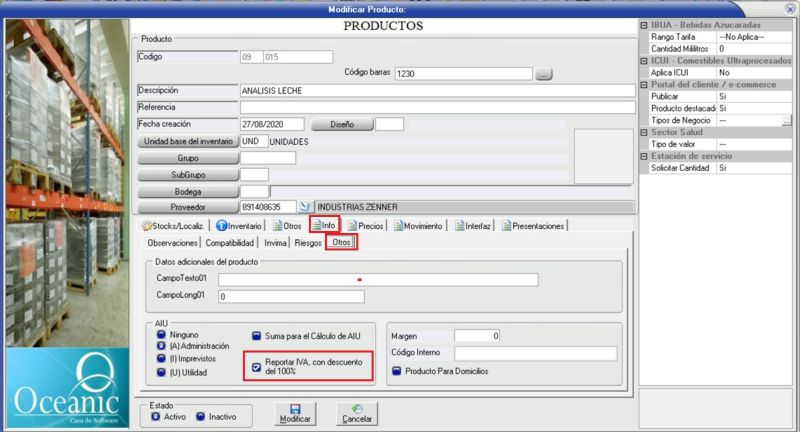Collapse the Sector Salud section
The height and width of the screenshot is (432, 800).
tap(643, 132)
